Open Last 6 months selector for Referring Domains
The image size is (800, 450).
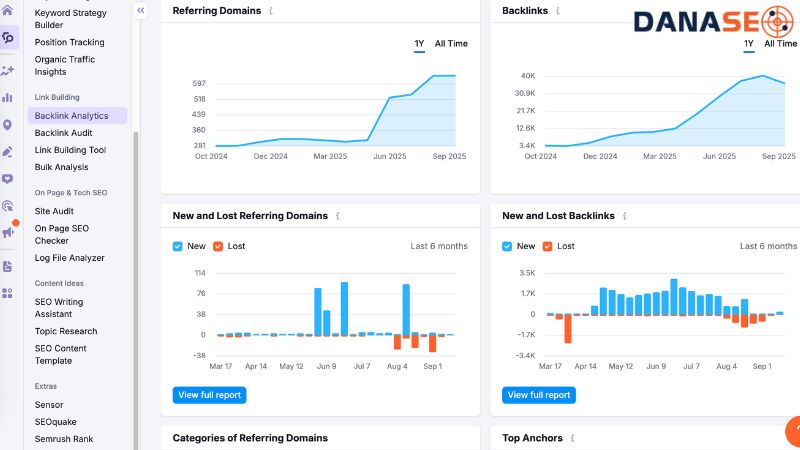(439, 246)
